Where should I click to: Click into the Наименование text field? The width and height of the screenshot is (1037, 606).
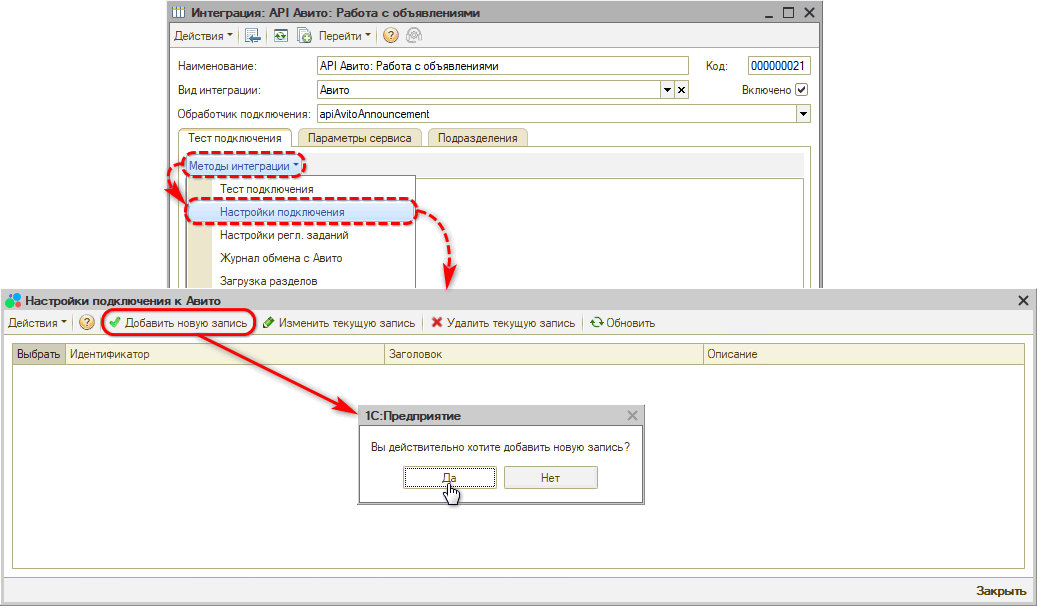click(502, 66)
